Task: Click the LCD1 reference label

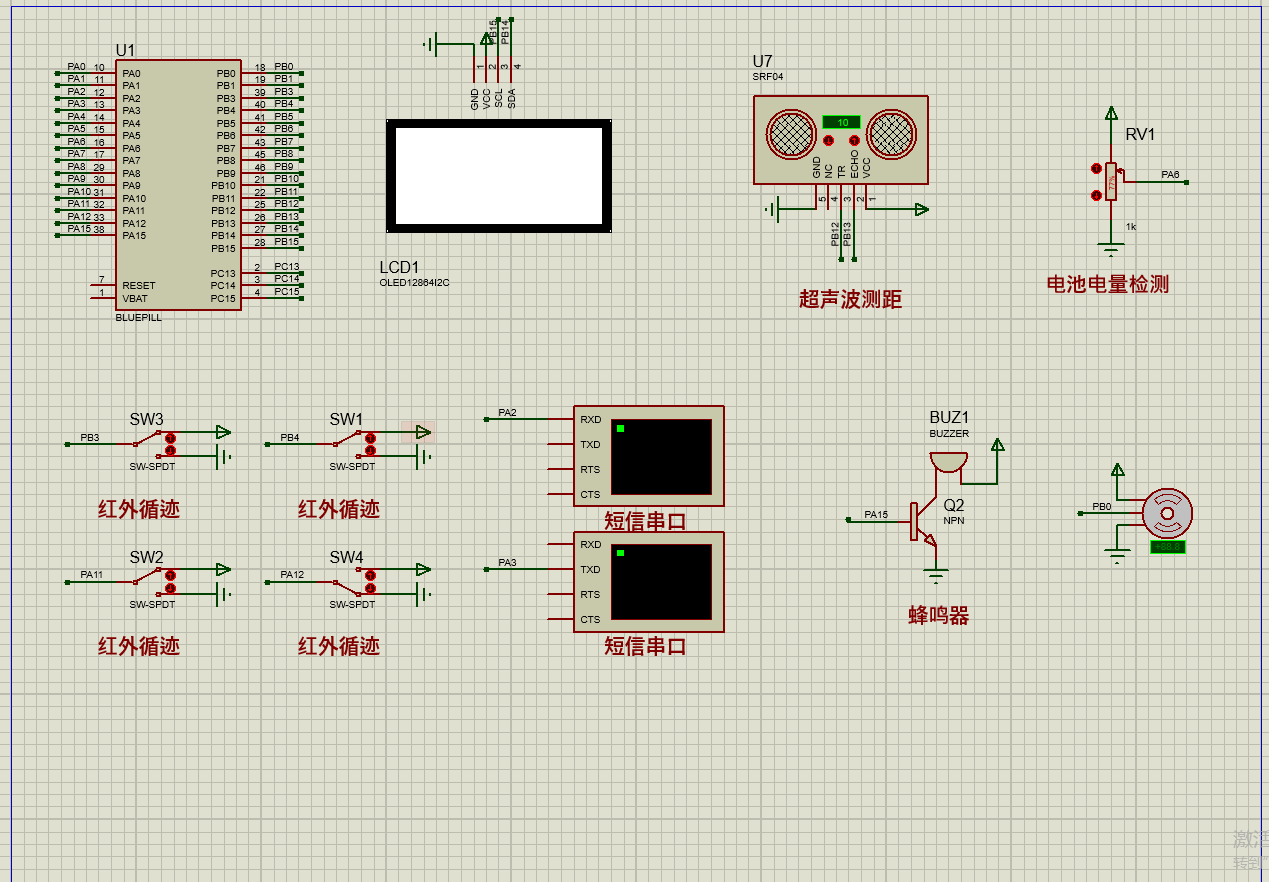Action: click(x=400, y=267)
